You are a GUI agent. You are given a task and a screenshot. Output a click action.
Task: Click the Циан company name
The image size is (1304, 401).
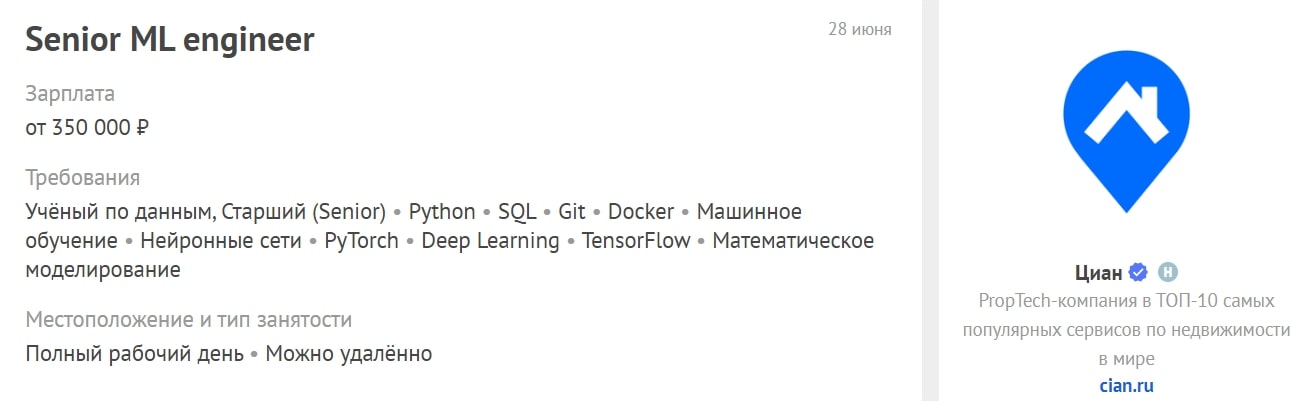click(1095, 272)
